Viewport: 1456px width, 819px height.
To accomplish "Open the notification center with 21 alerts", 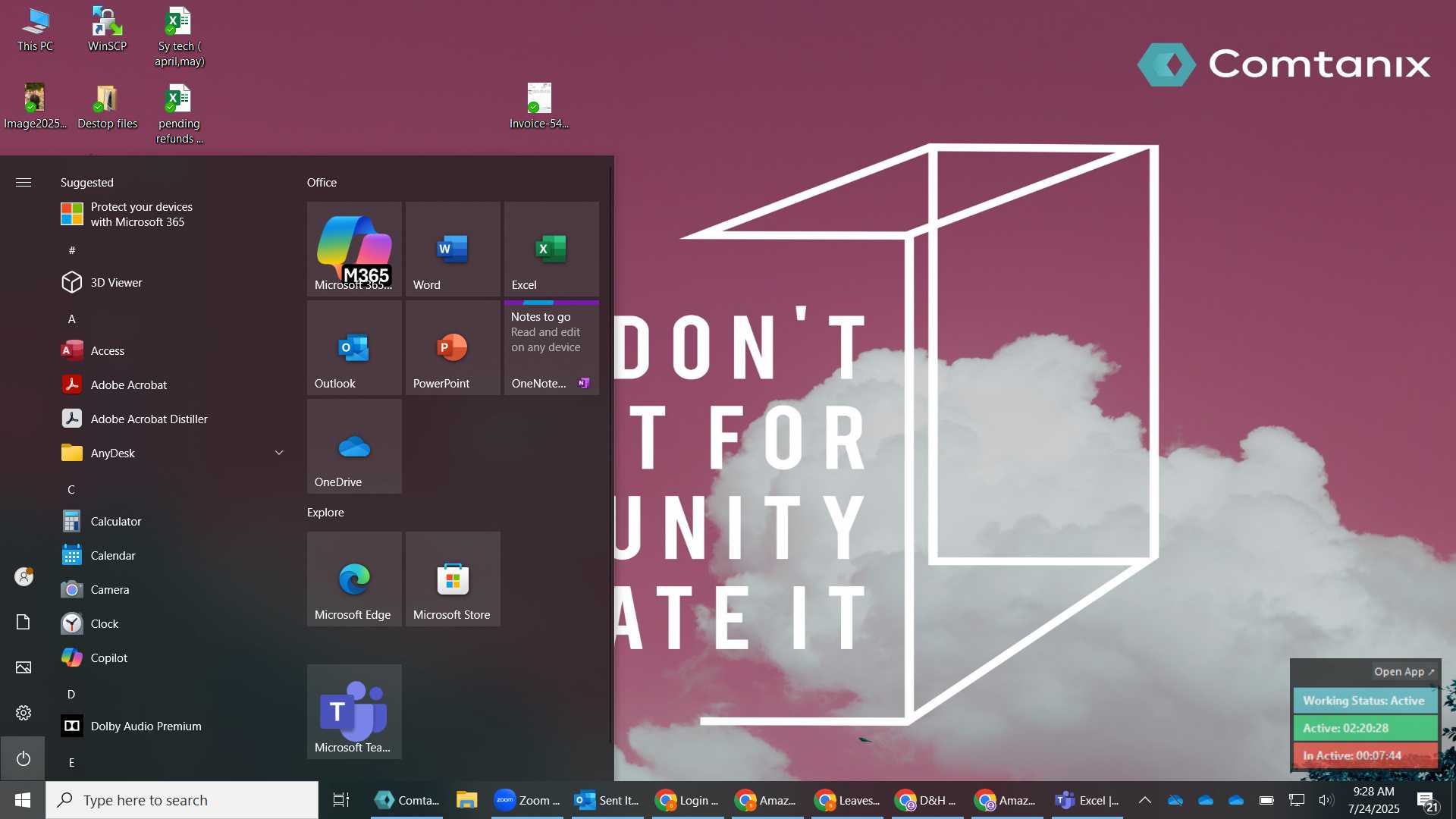I will click(1426, 801).
